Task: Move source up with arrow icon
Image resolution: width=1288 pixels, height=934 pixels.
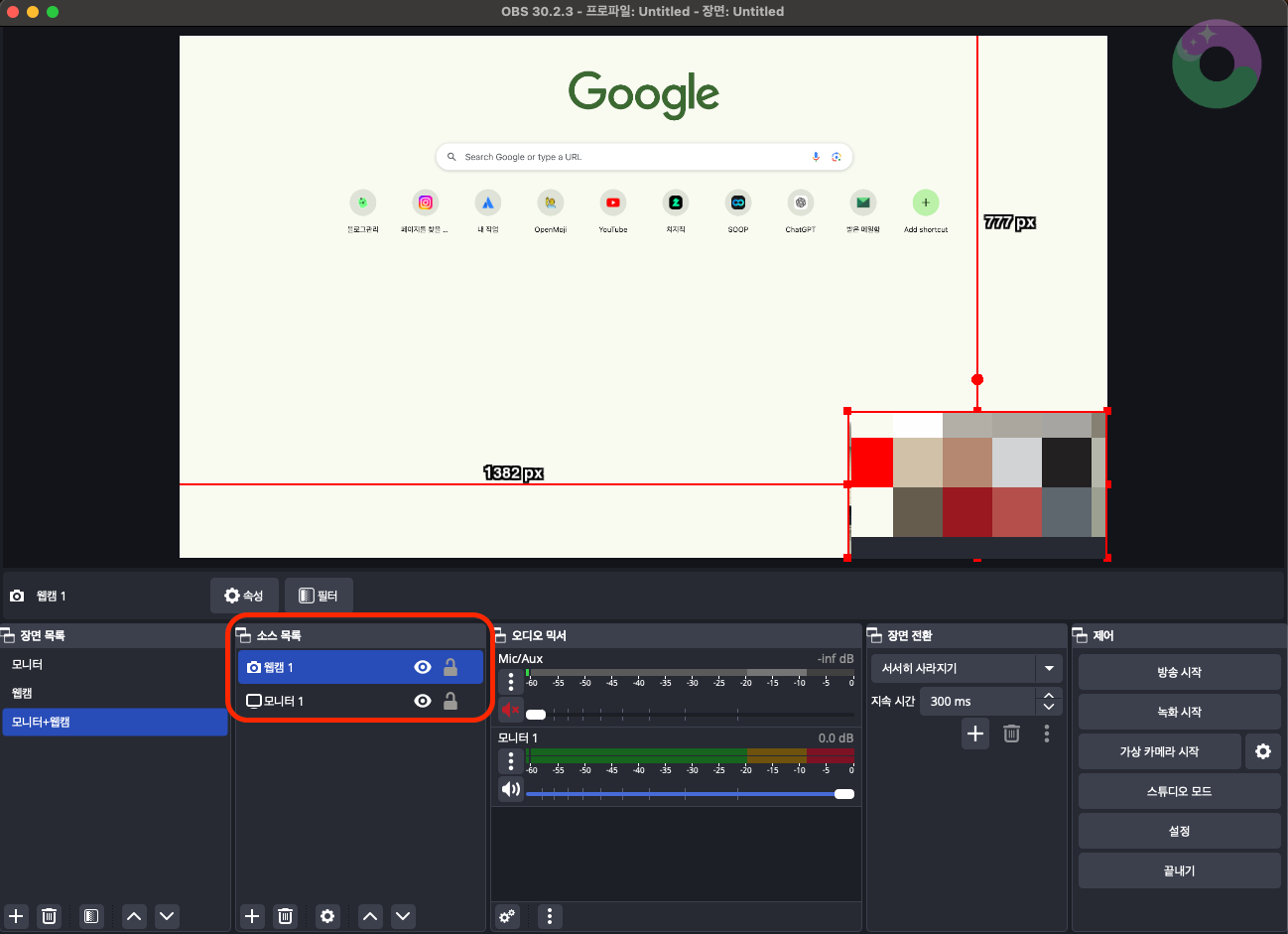Action: coord(370,916)
